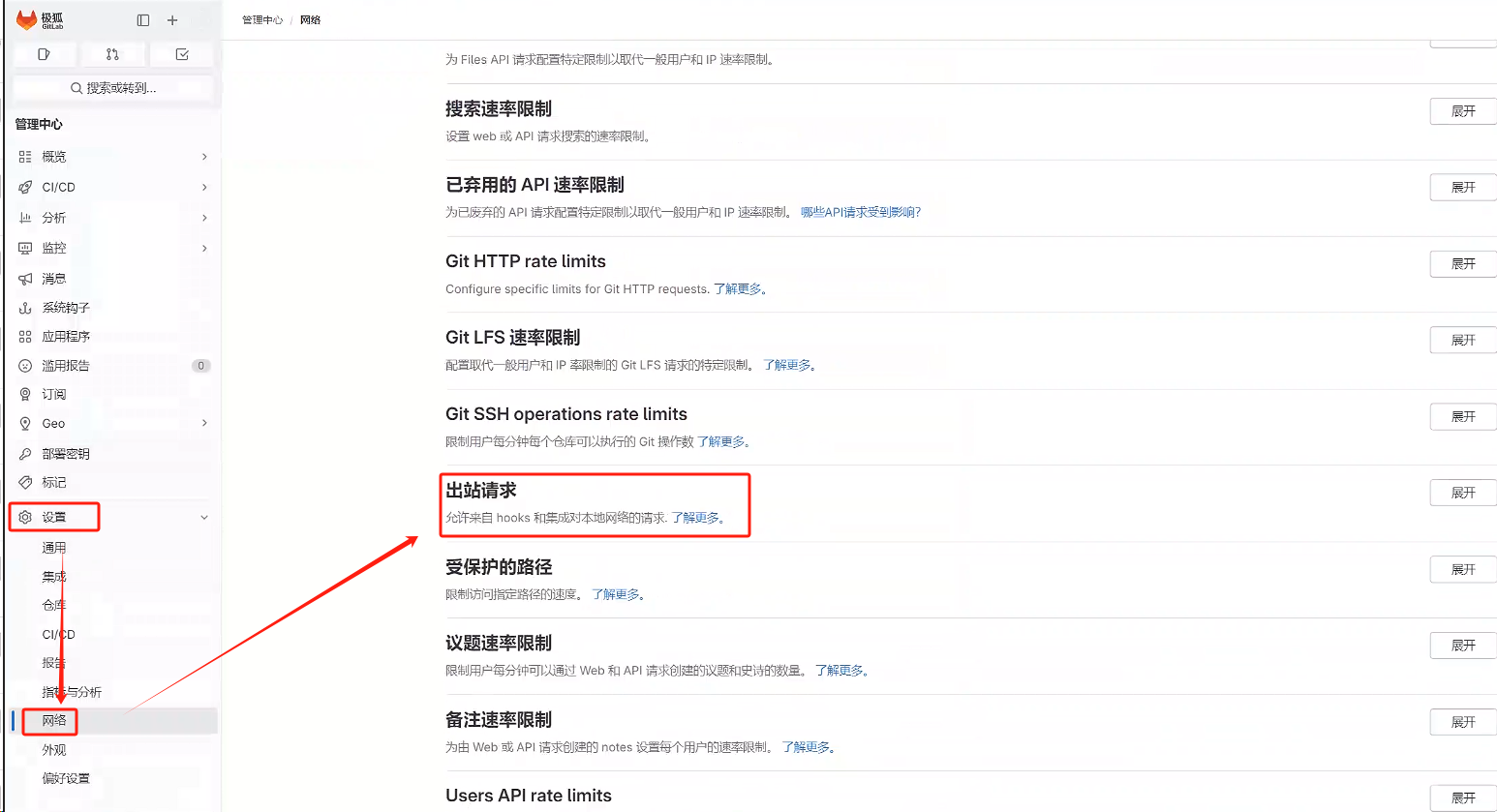Click the 监控 monitor icon
The height and width of the screenshot is (812, 1497).
click(x=25, y=248)
